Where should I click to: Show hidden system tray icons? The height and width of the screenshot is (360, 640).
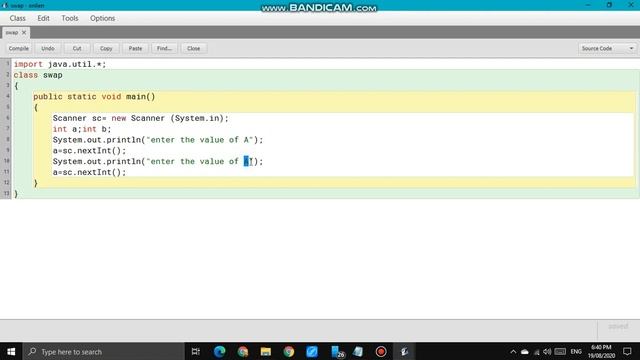(x=513, y=351)
